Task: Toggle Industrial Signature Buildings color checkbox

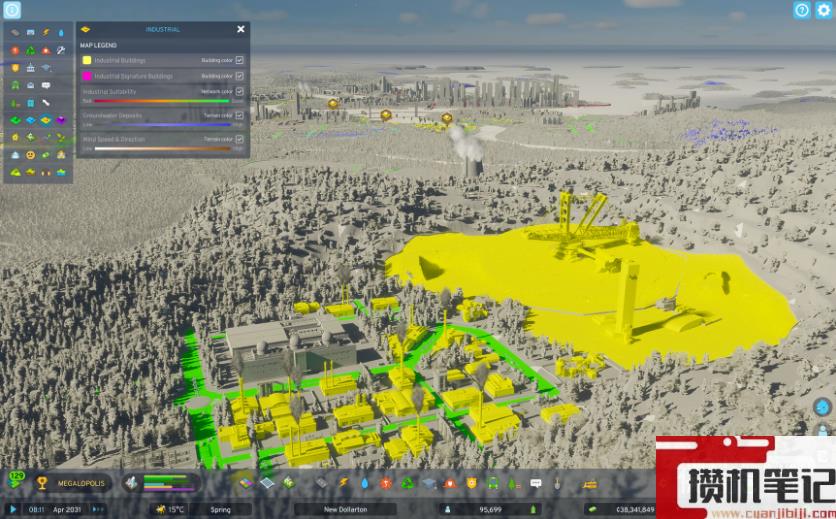Action: pos(239,76)
